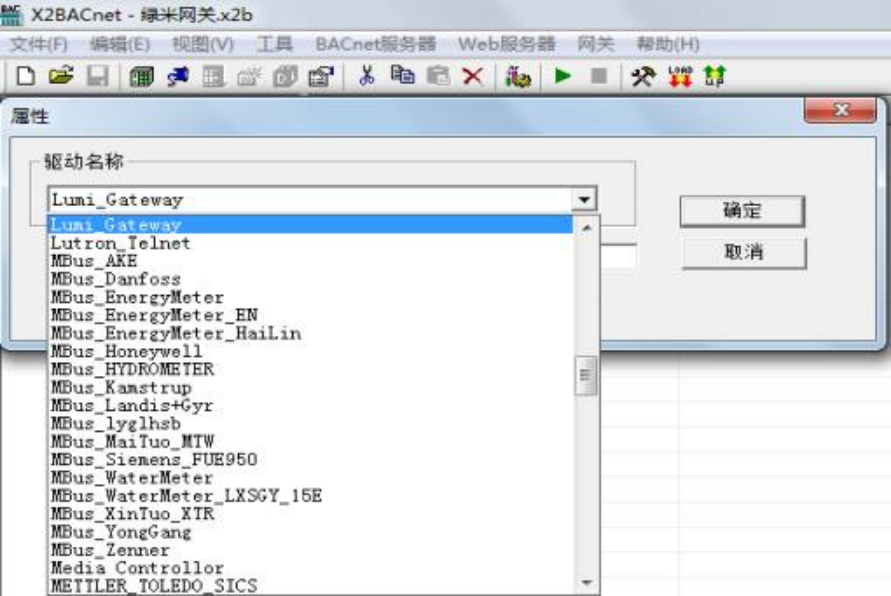Select MBus_Landis+Gyr driver

(x=311, y=405)
